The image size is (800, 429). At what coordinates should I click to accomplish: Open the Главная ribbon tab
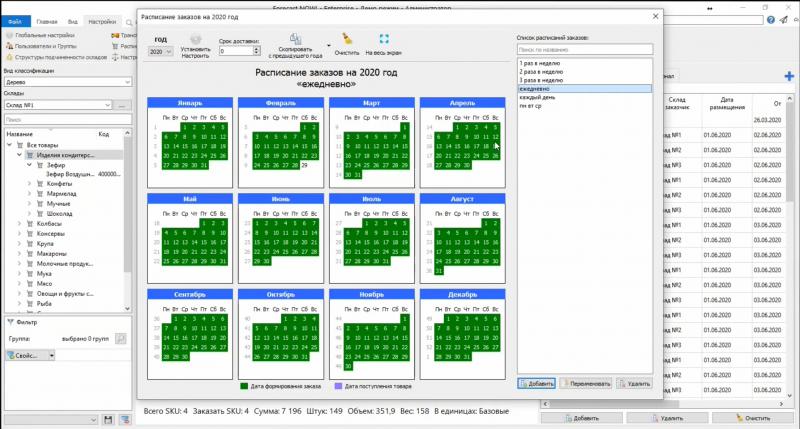click(x=46, y=20)
